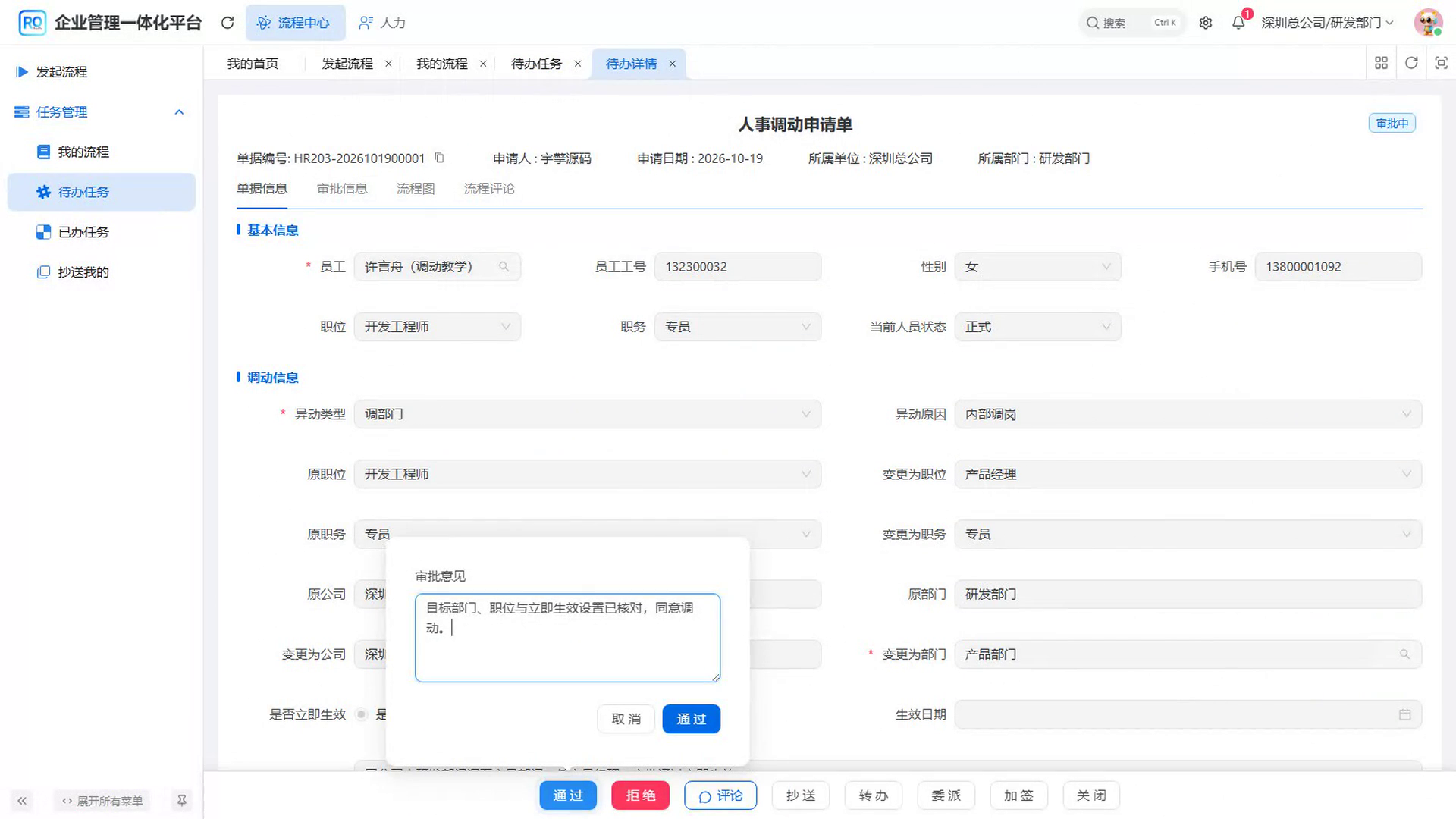Click the top search box

tap(1131, 23)
